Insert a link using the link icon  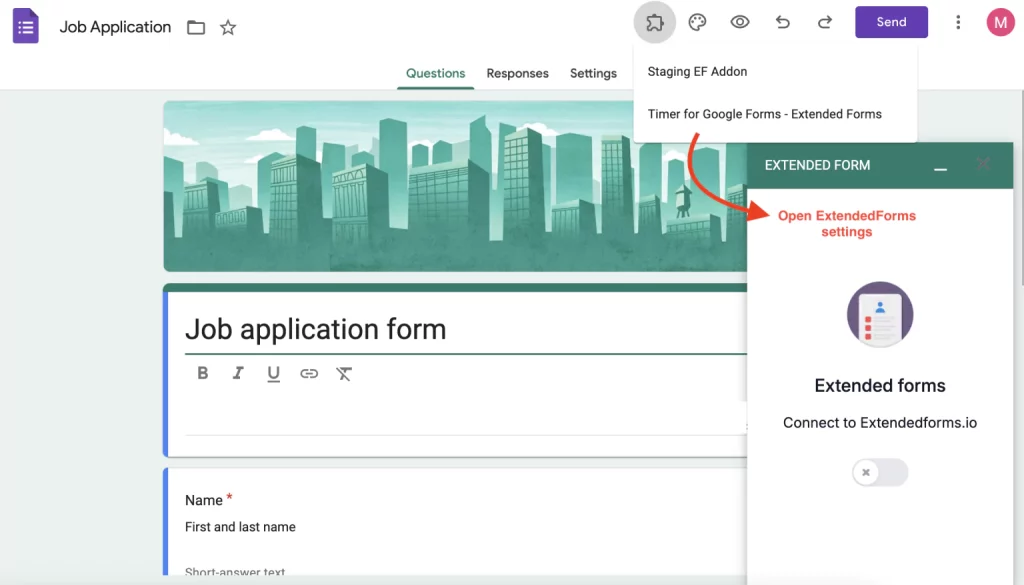[309, 373]
